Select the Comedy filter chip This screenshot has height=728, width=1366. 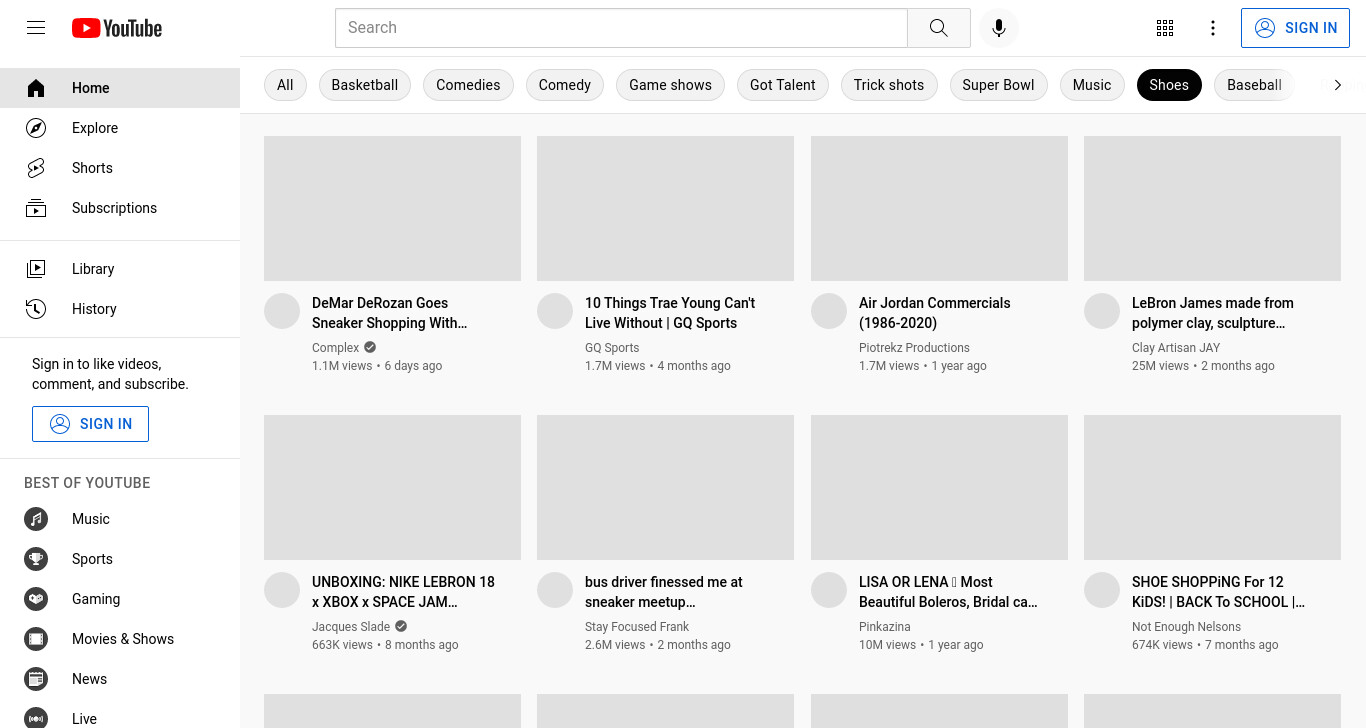tap(565, 85)
